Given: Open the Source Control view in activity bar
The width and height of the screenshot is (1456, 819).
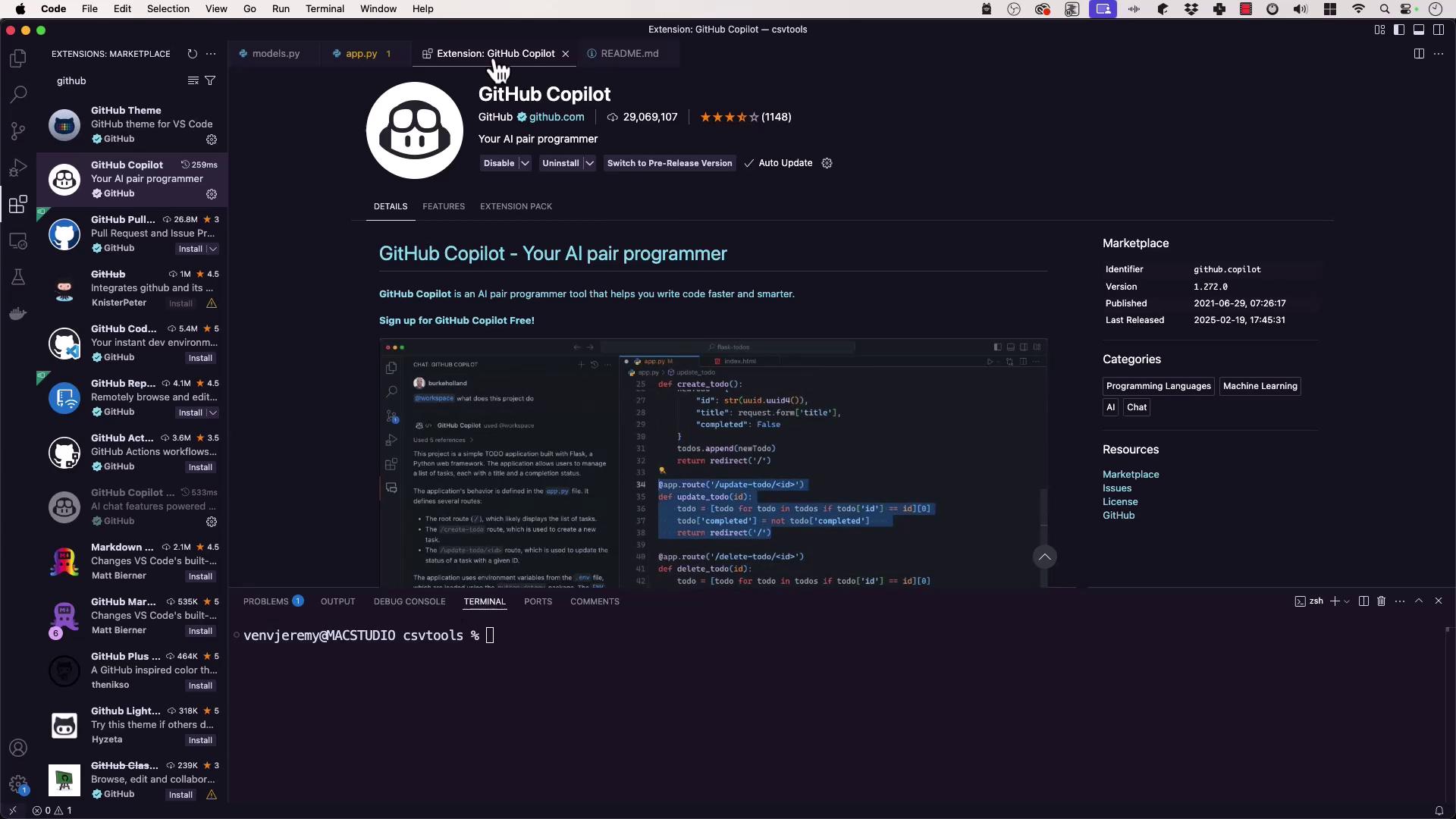Looking at the screenshot, I should [18, 131].
